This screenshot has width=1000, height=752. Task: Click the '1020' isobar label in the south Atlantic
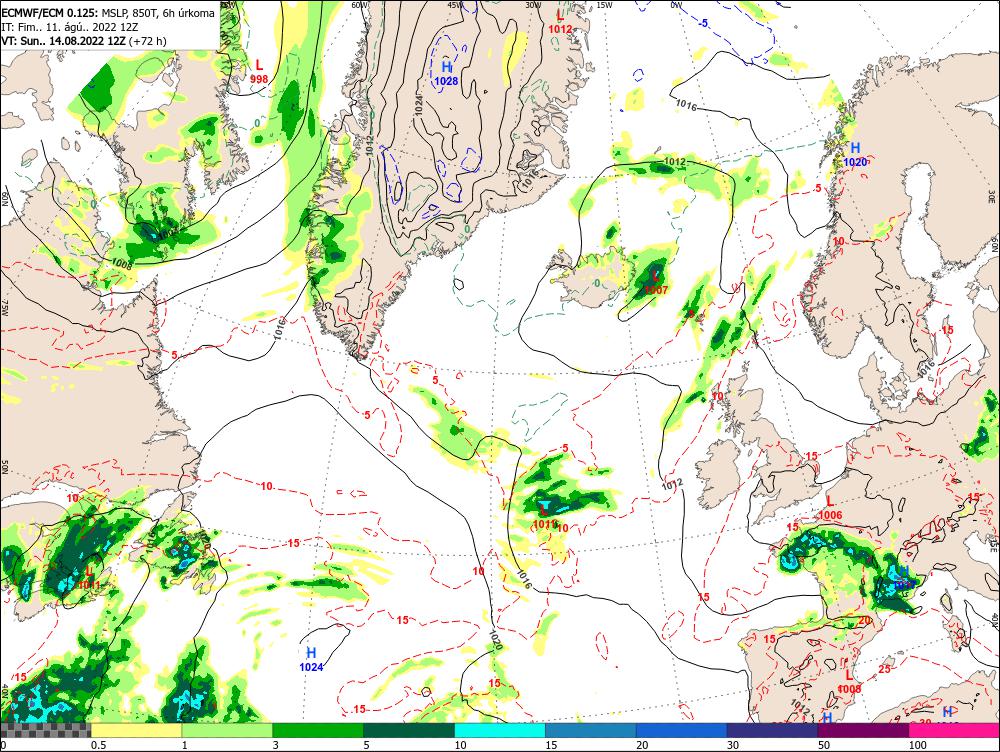tap(496, 640)
